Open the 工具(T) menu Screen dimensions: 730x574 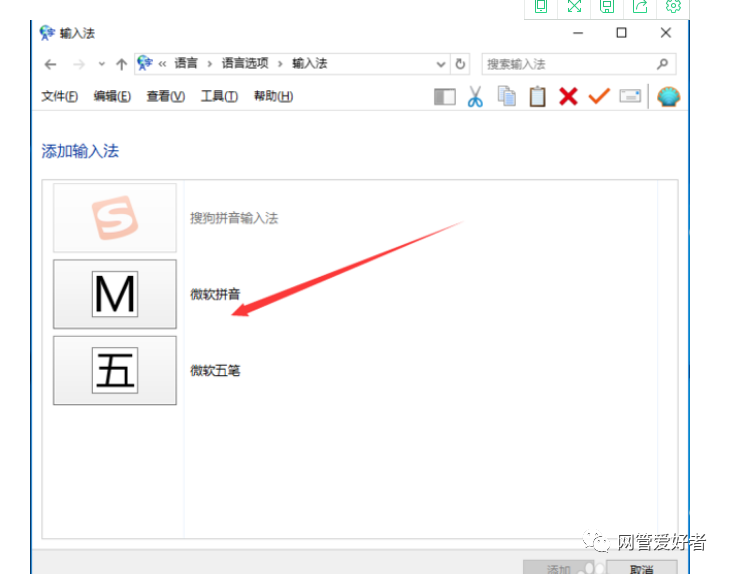coord(219,96)
